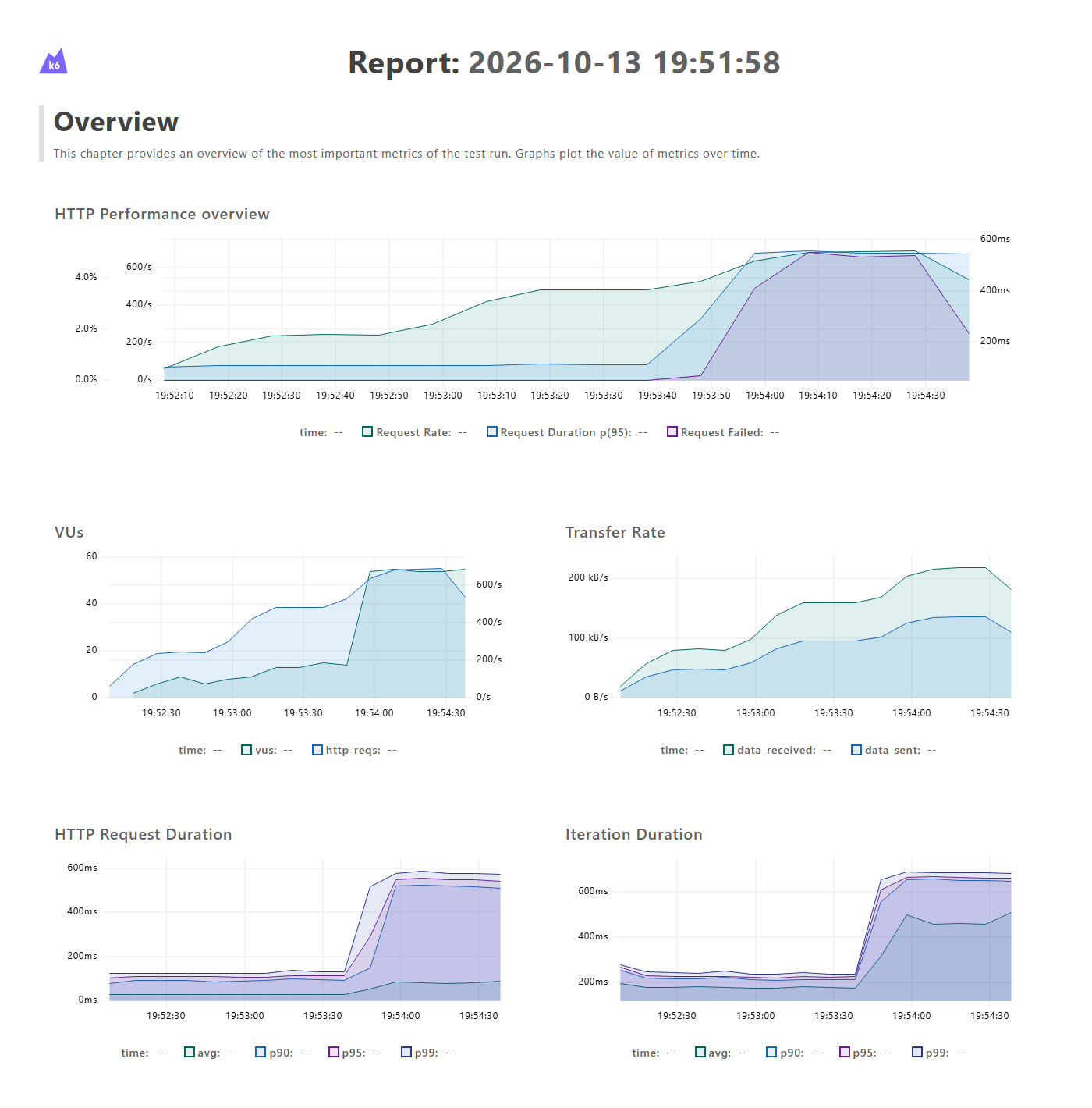
Task: Click HTTP Performance overview chart title
Action: (162, 214)
